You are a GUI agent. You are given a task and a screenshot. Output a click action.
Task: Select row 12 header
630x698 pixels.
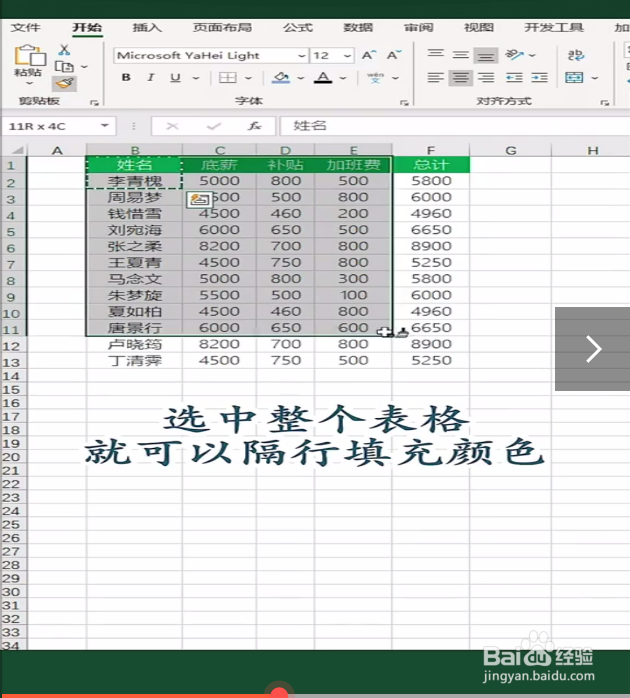[12, 345]
